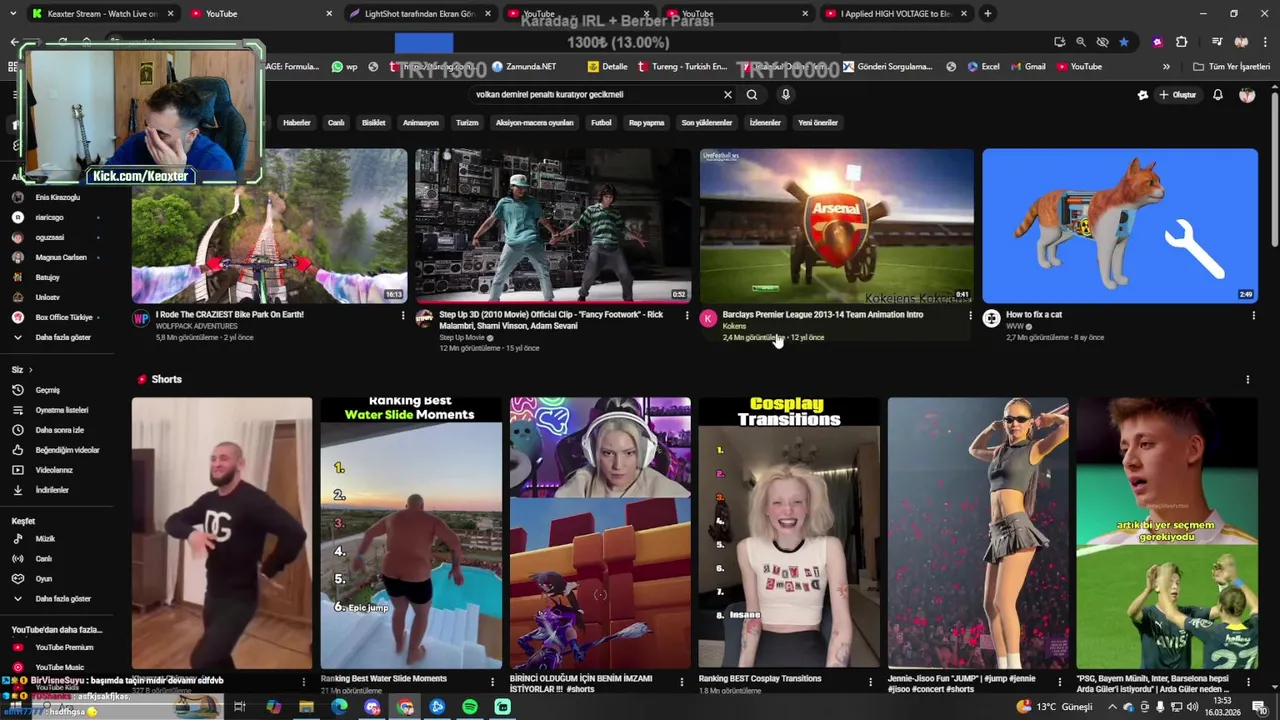Select the Yeni öneriler filter chip

pyautogui.click(x=818, y=123)
